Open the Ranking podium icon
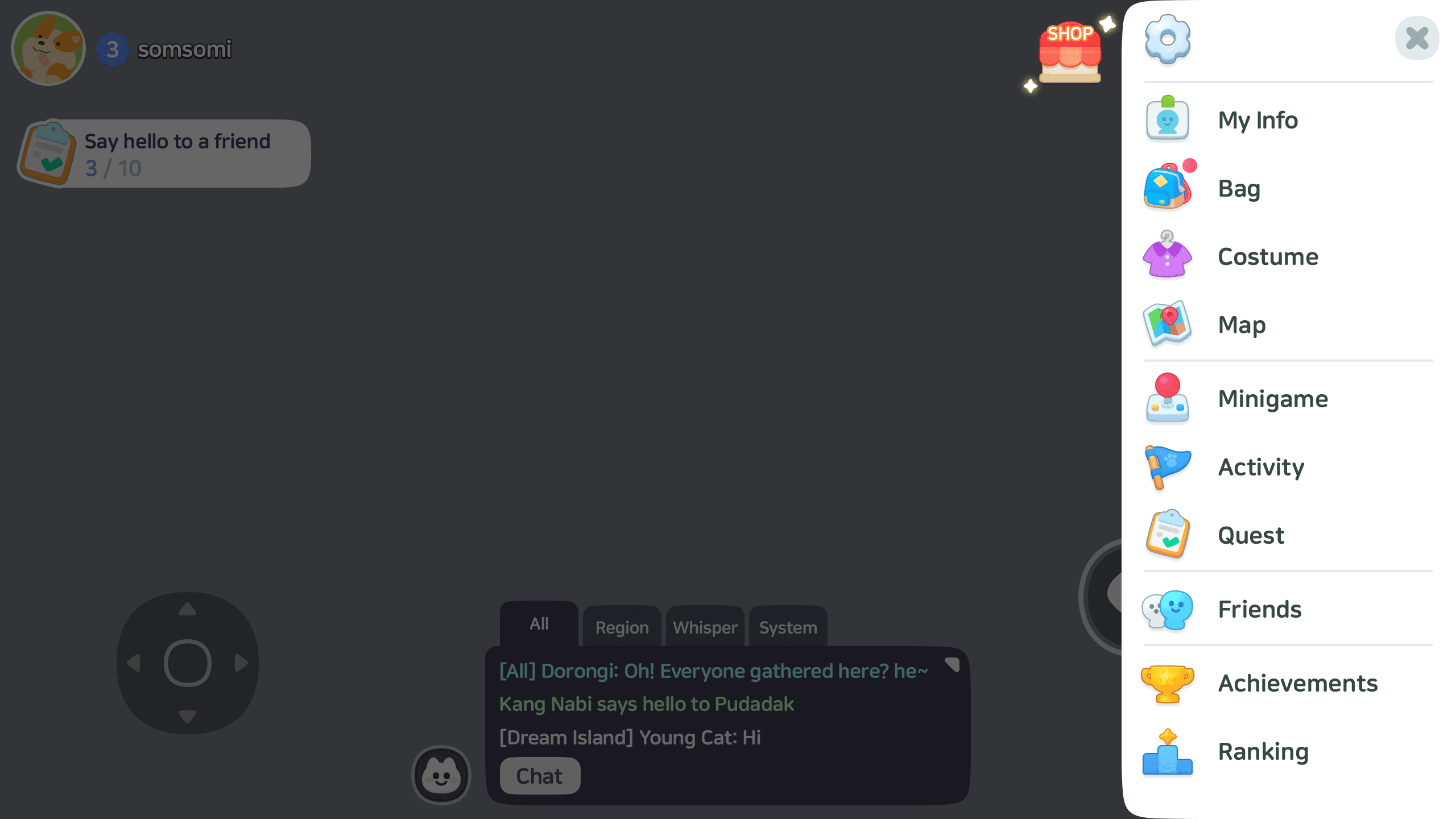Screen dimensions: 1456x819 (1167, 751)
